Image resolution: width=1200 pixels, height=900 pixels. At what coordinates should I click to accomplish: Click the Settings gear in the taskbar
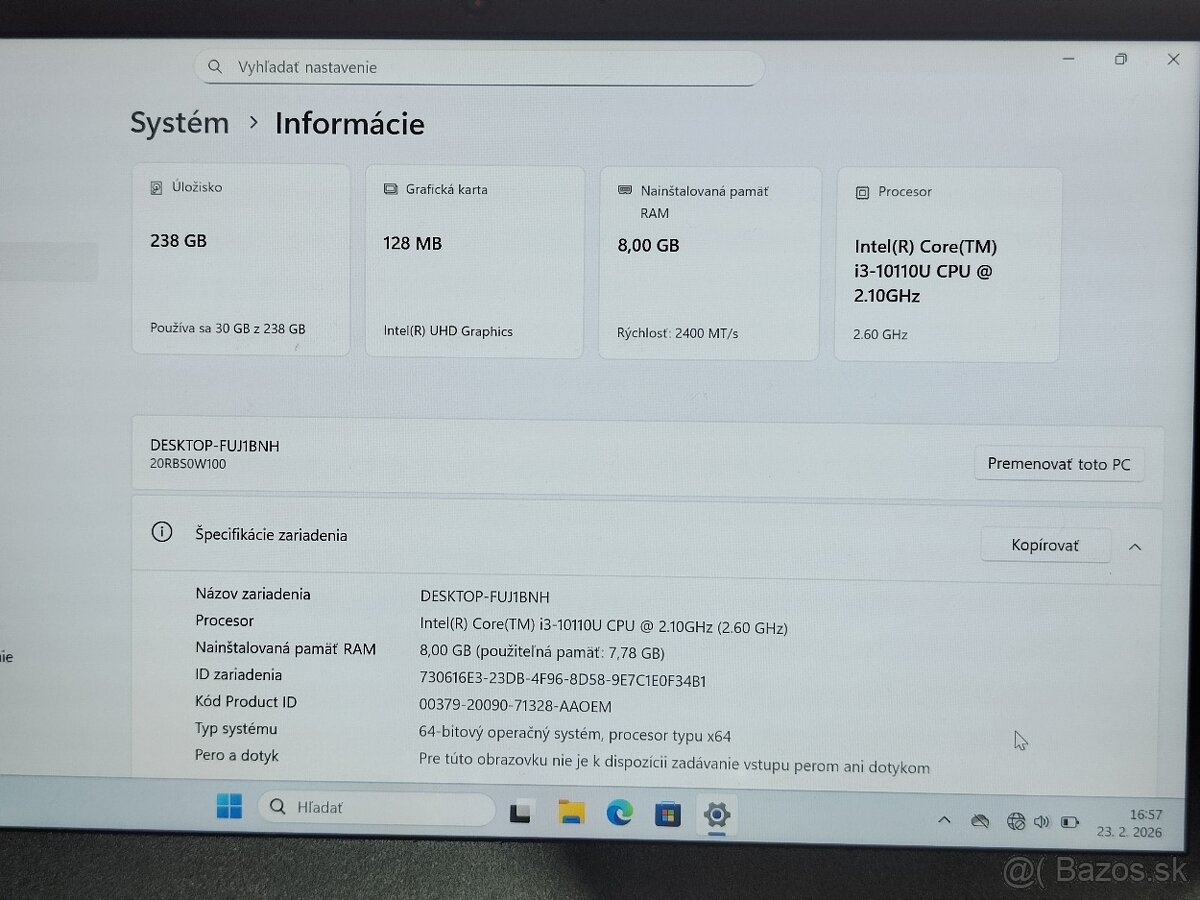[x=717, y=815]
